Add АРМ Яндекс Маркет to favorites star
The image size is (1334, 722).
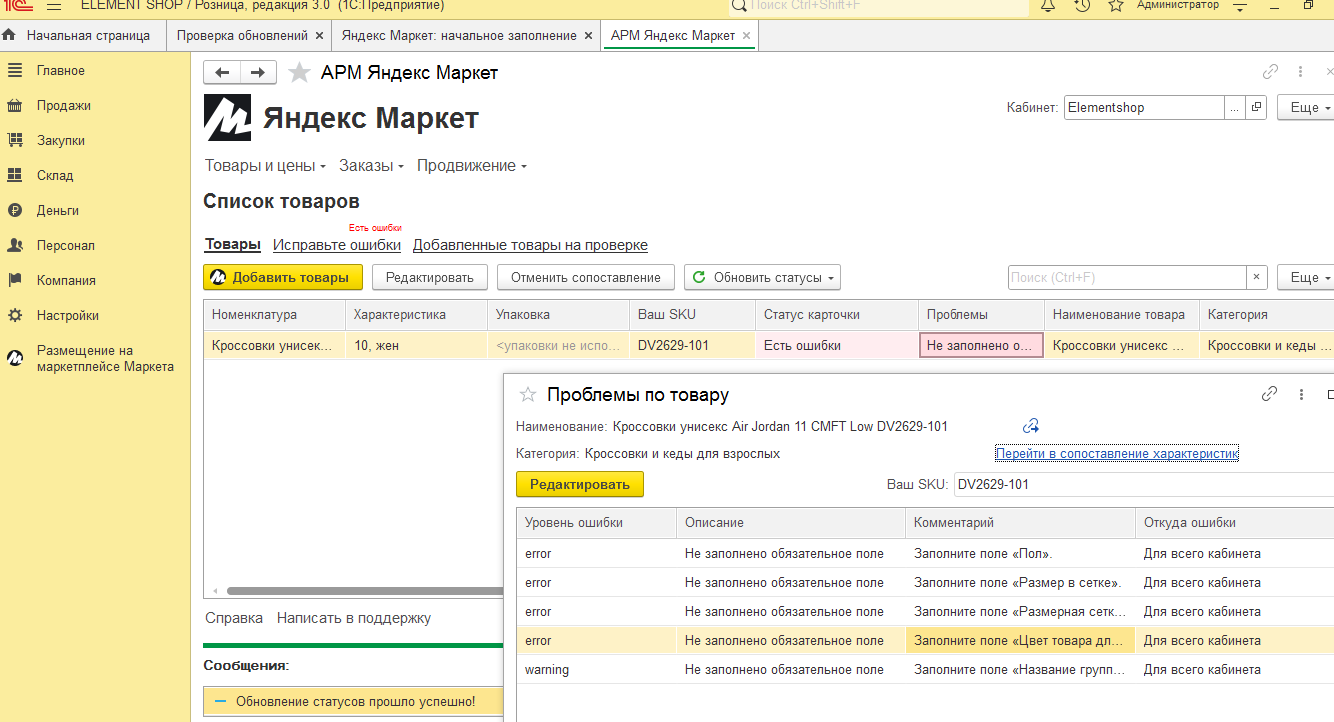299,72
